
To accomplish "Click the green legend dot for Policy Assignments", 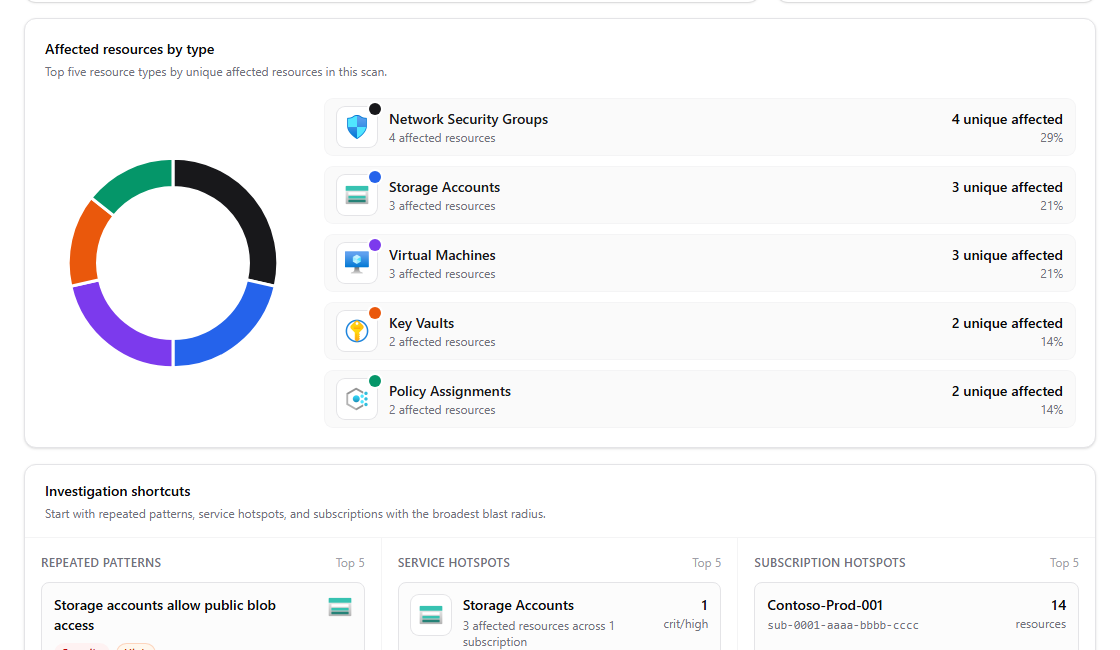I will tap(374, 381).
